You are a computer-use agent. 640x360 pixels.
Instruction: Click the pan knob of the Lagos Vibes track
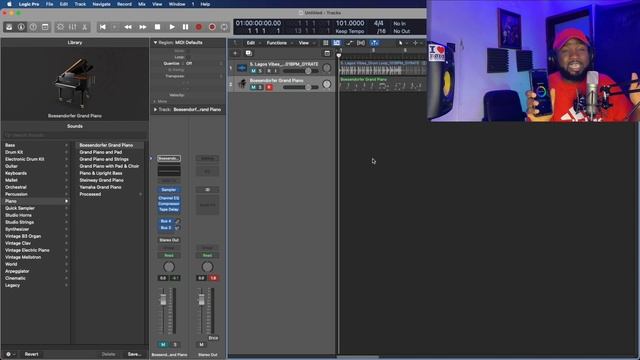[x=327, y=68]
